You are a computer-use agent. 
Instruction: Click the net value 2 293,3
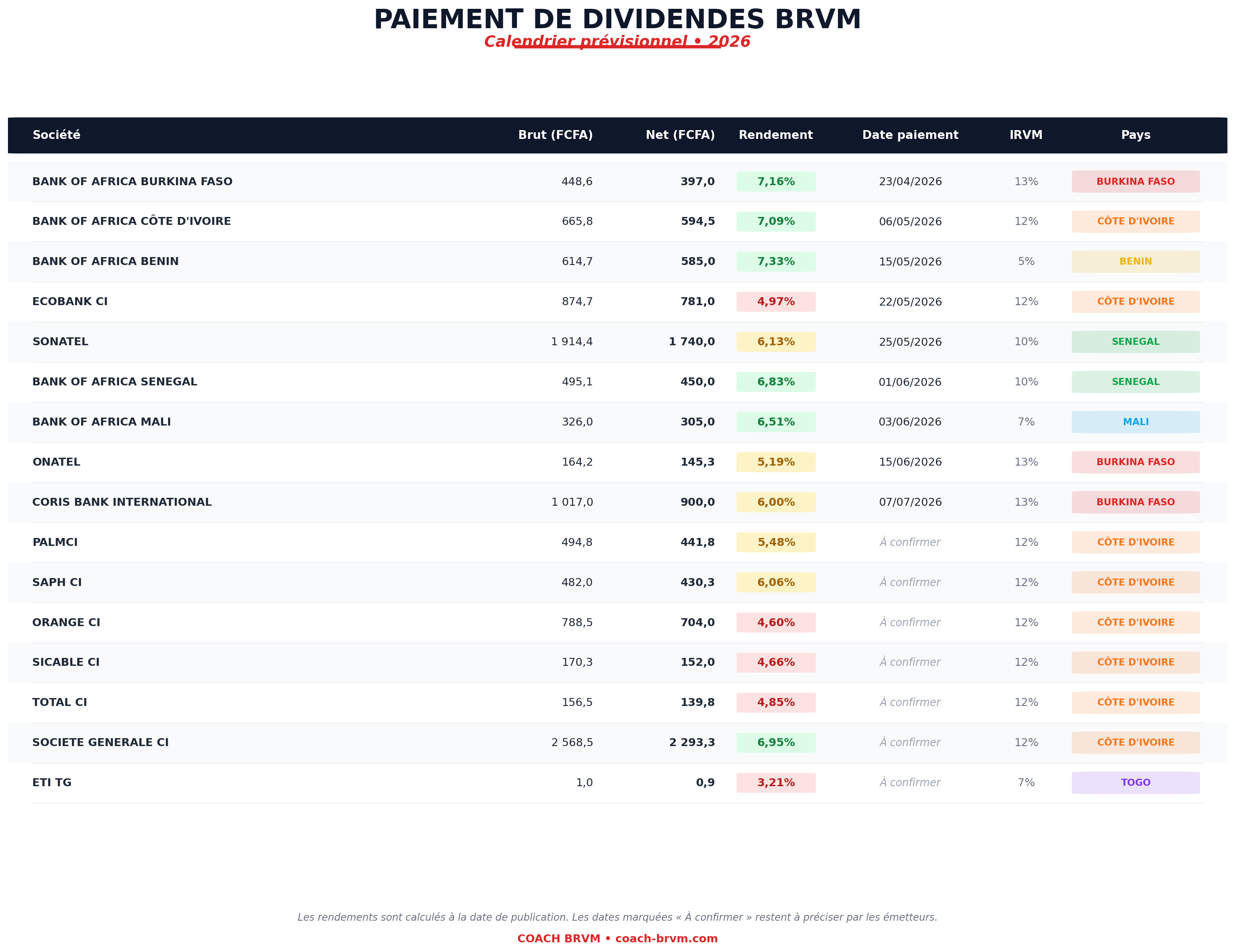coord(692,743)
